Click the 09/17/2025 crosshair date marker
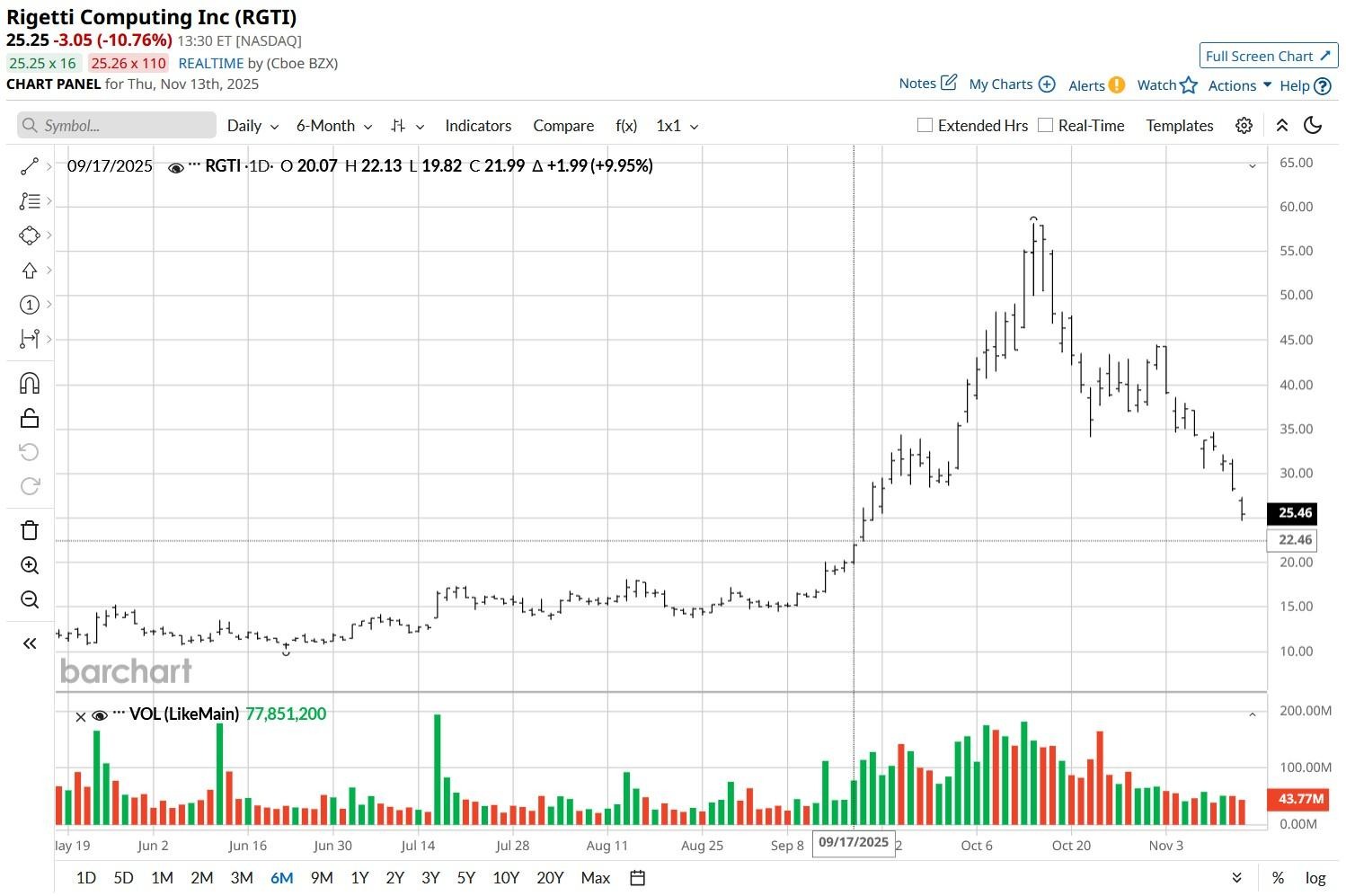This screenshot has height=896, width=1346. [x=854, y=843]
